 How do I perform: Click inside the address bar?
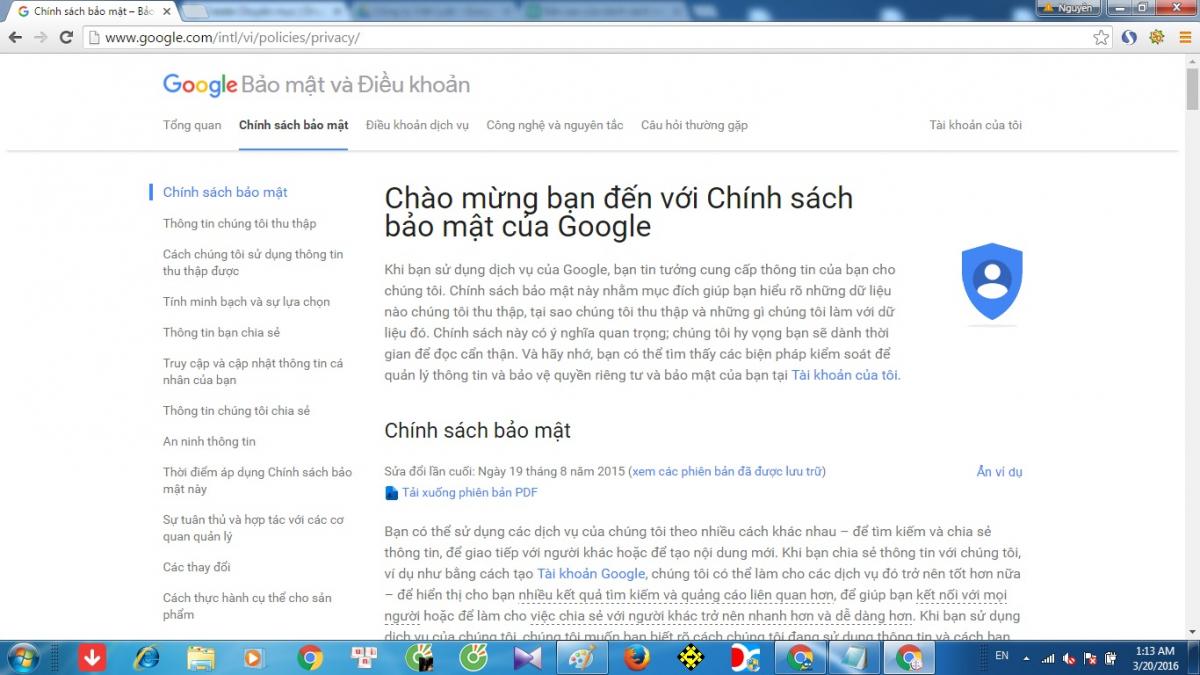pyautogui.click(x=400, y=36)
